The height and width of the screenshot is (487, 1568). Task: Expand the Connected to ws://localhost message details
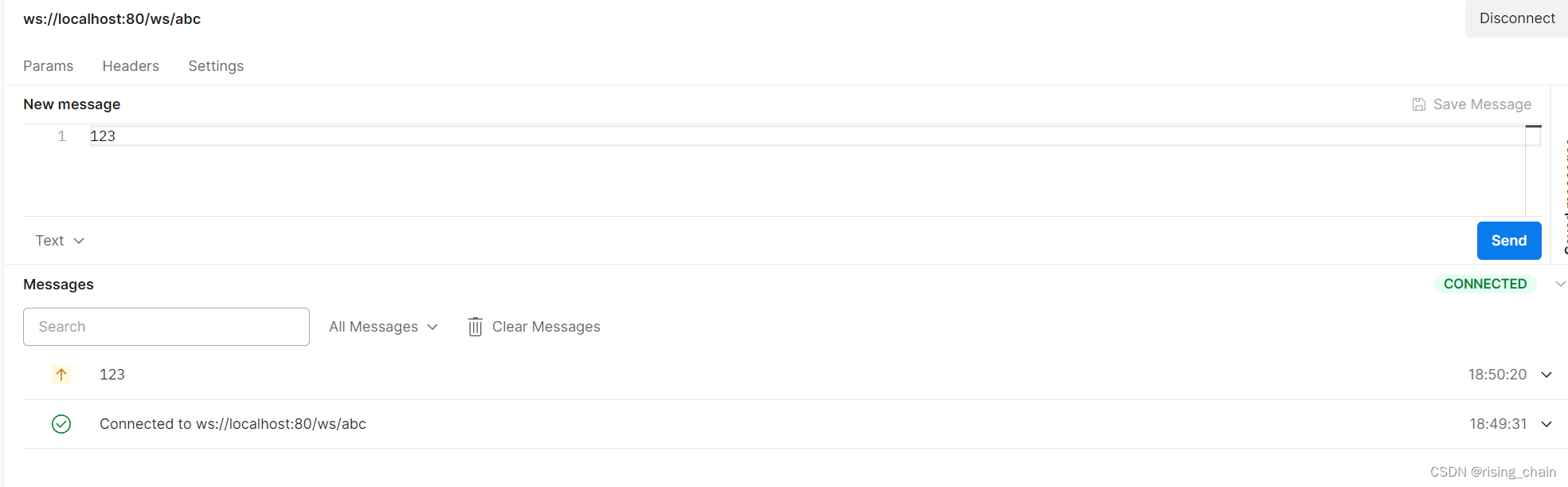1546,424
